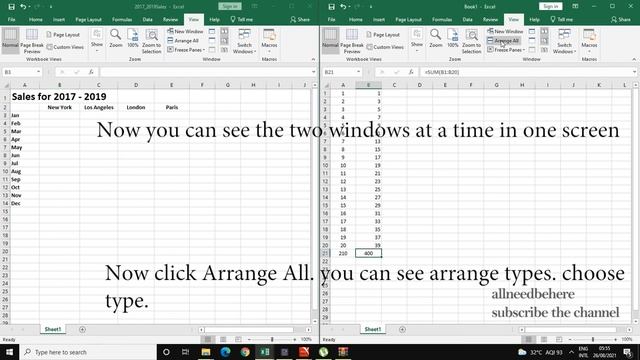Open Zoom dialog in left window
The width and height of the screenshot is (640, 360).
coord(116,39)
